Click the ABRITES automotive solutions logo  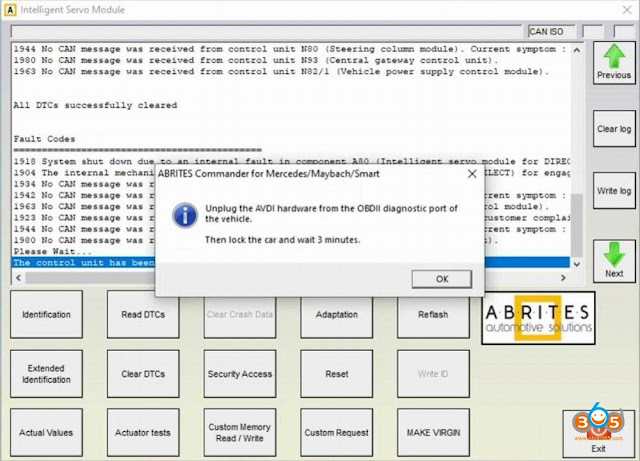[x=538, y=318]
